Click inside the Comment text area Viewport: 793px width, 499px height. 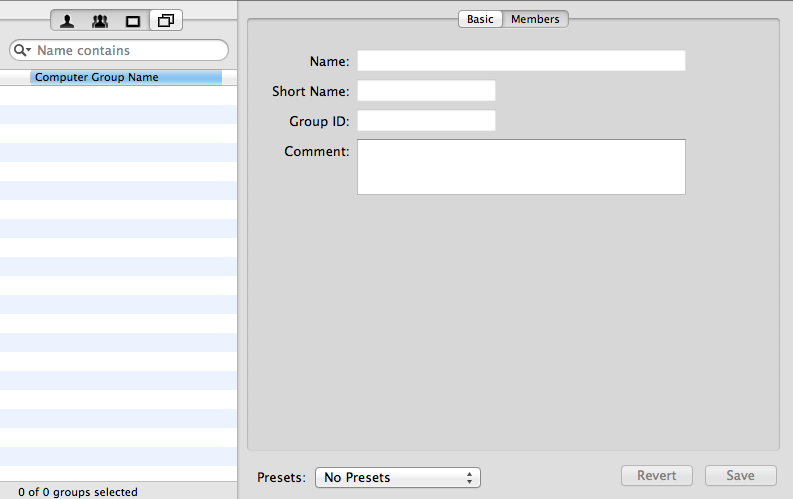tap(521, 167)
